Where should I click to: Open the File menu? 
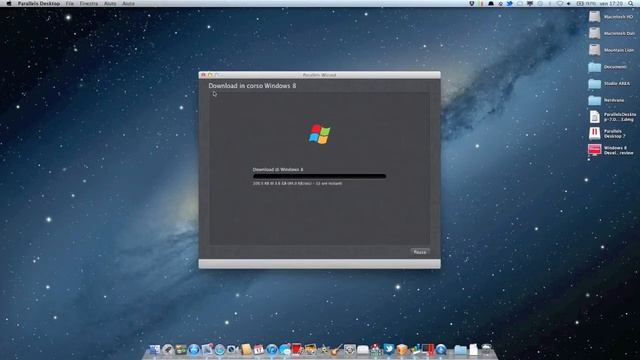click(x=70, y=4)
